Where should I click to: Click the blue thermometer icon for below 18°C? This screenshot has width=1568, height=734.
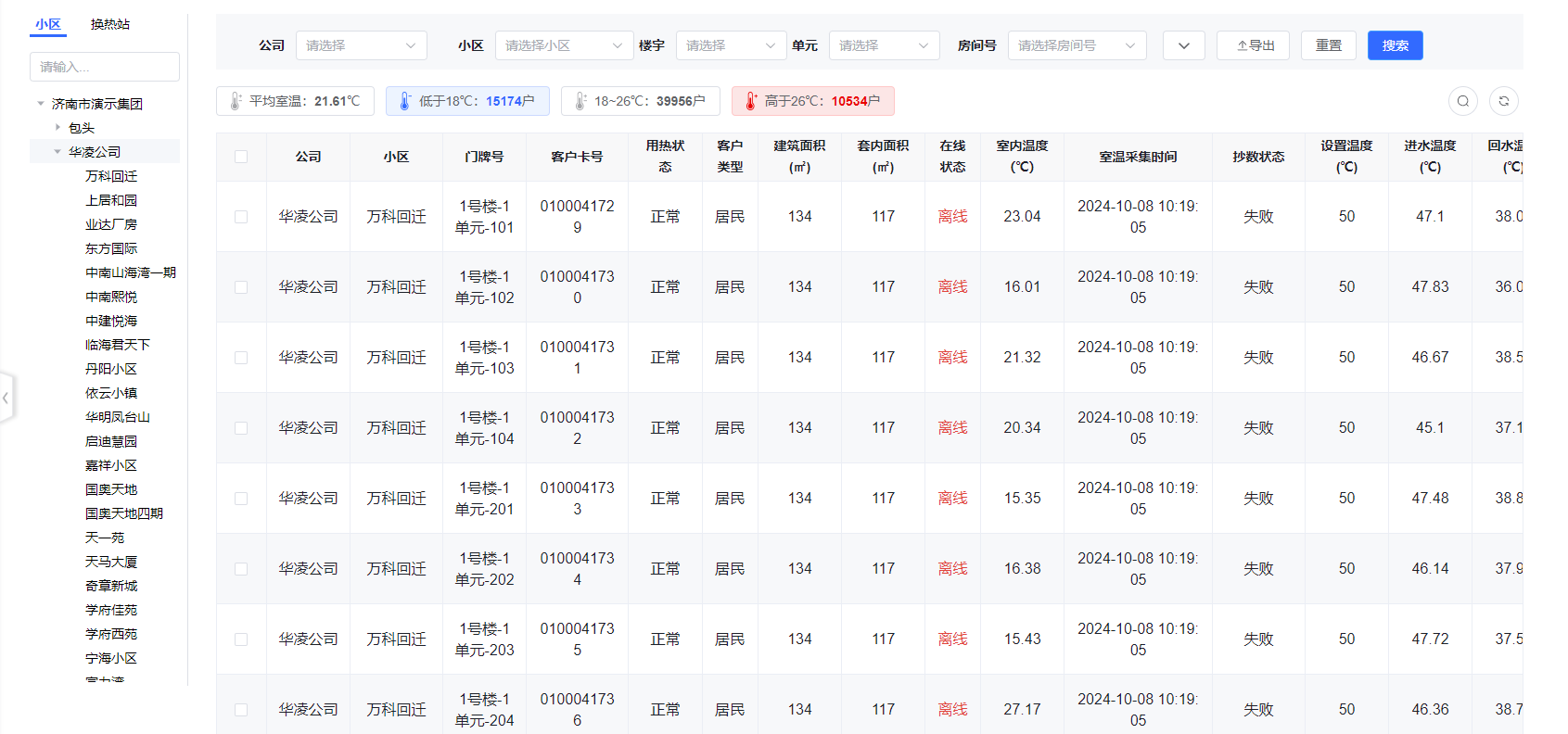tap(404, 101)
